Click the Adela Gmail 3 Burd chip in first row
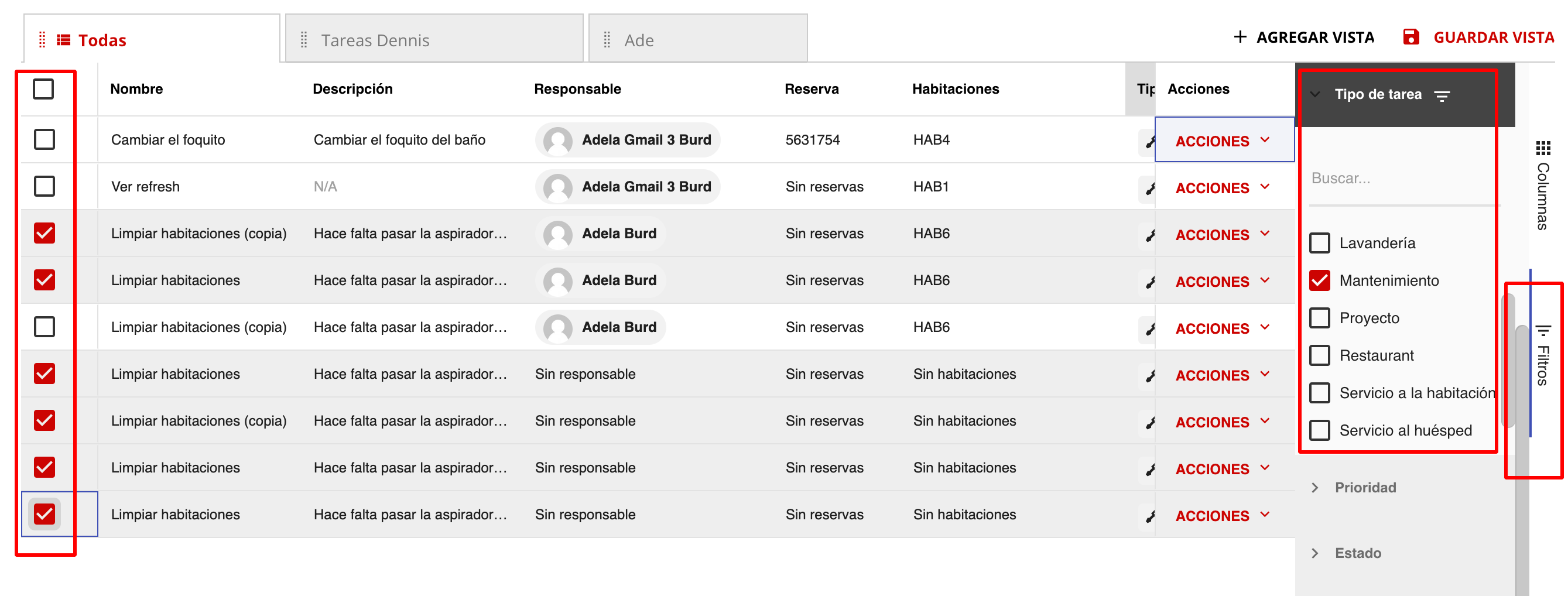This screenshot has width=1568, height=596. point(627,140)
